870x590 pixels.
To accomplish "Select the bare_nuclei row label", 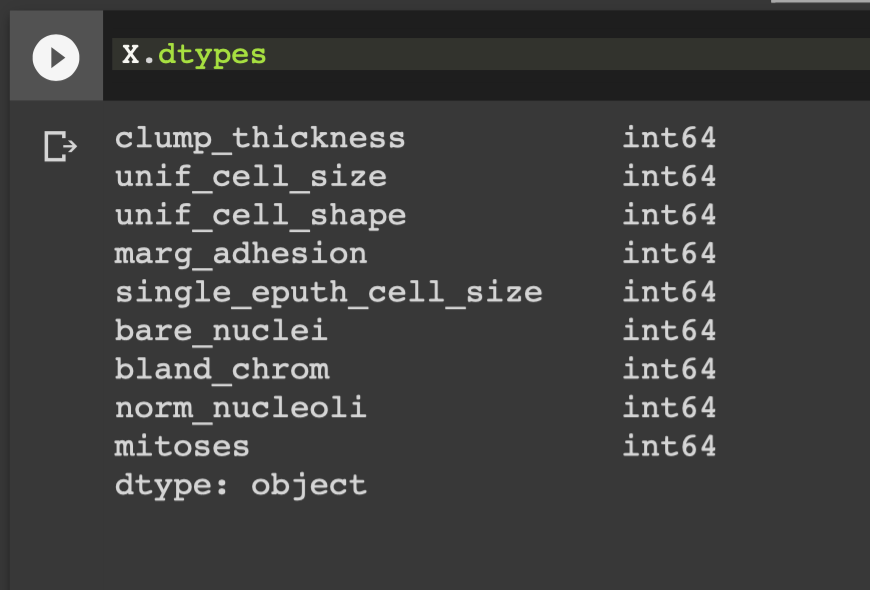I will point(221,331).
